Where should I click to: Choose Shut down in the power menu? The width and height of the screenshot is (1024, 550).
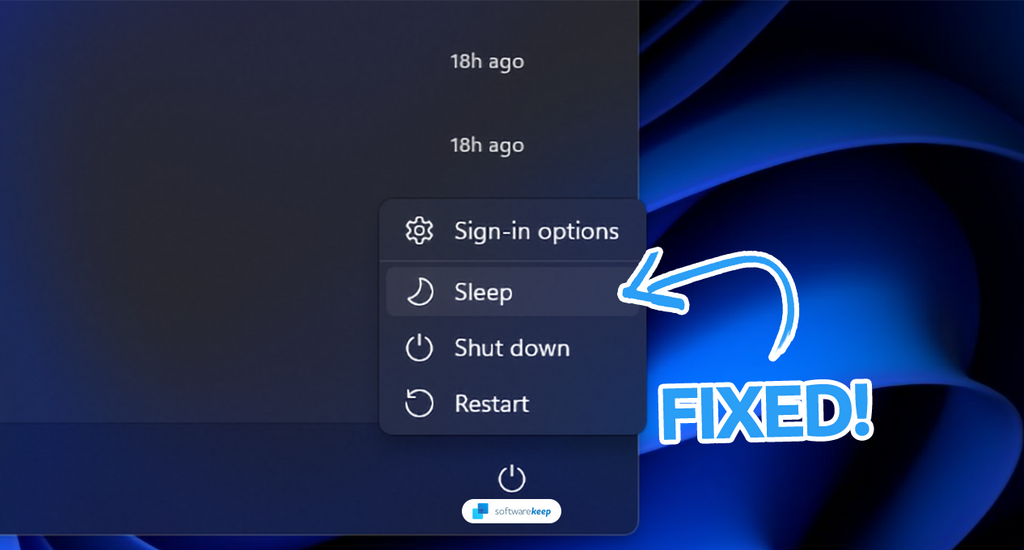pos(512,348)
